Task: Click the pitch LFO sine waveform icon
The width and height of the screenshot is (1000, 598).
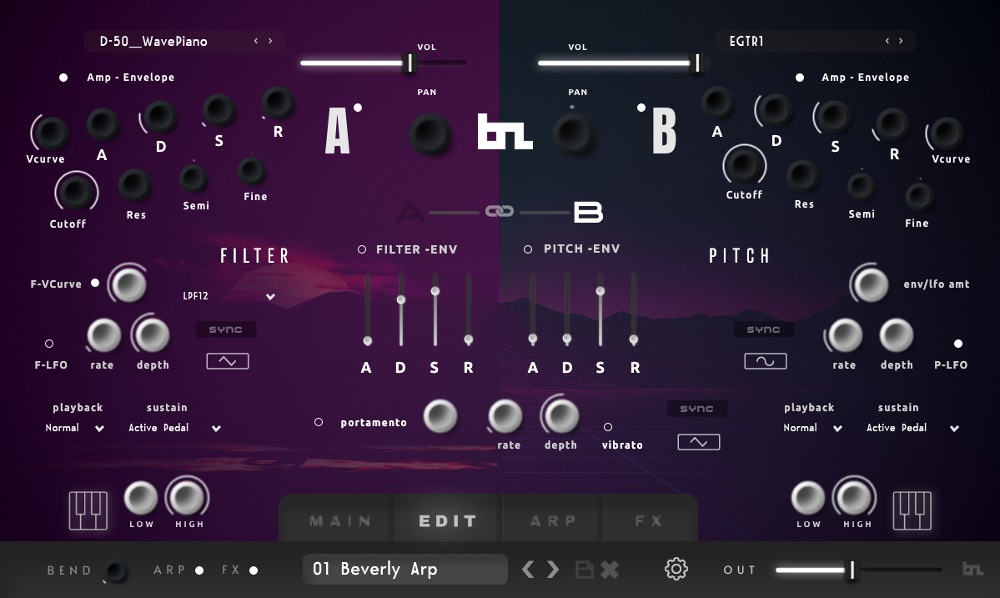Action: click(765, 361)
